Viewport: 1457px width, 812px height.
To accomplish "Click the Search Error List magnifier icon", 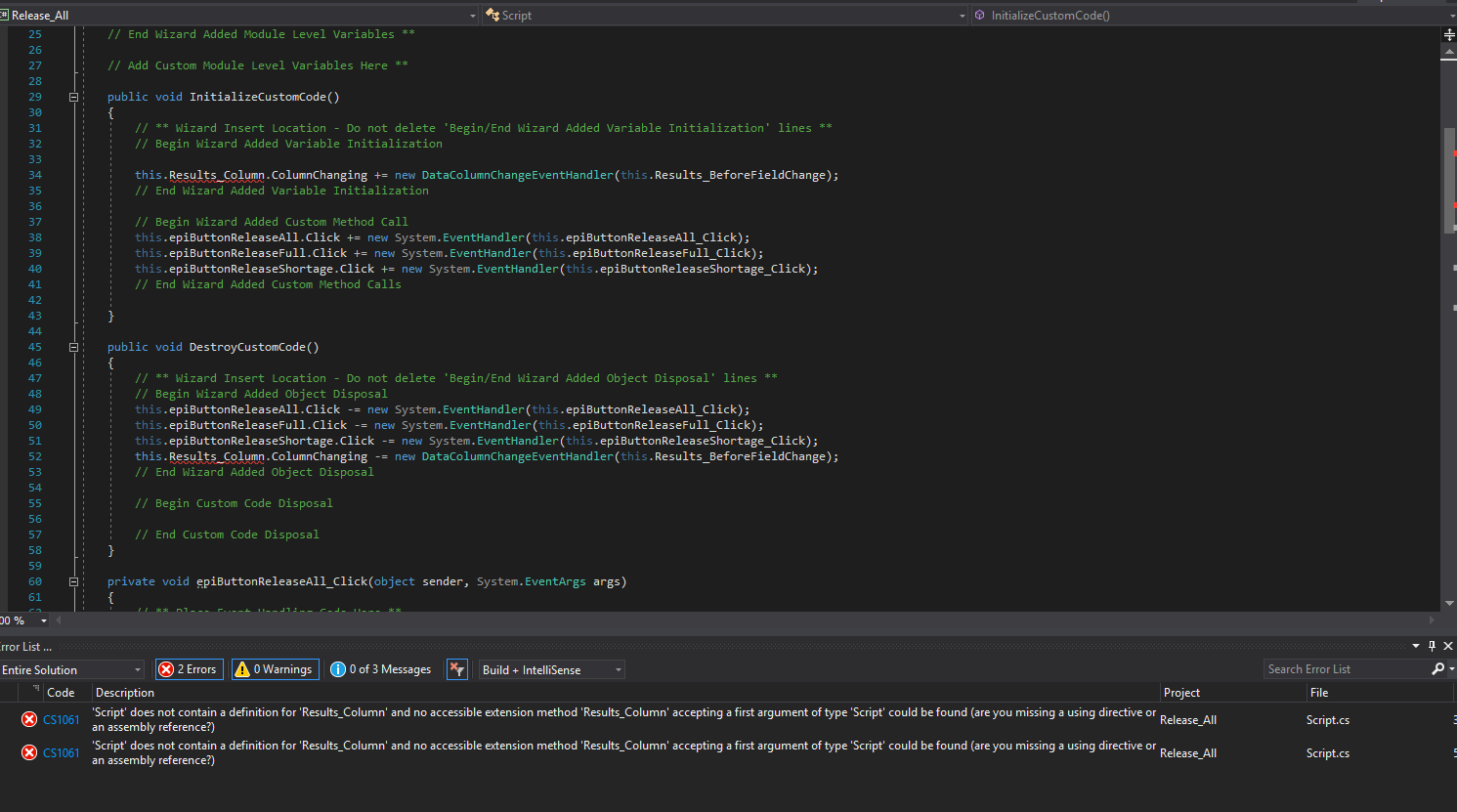I will (x=1437, y=669).
